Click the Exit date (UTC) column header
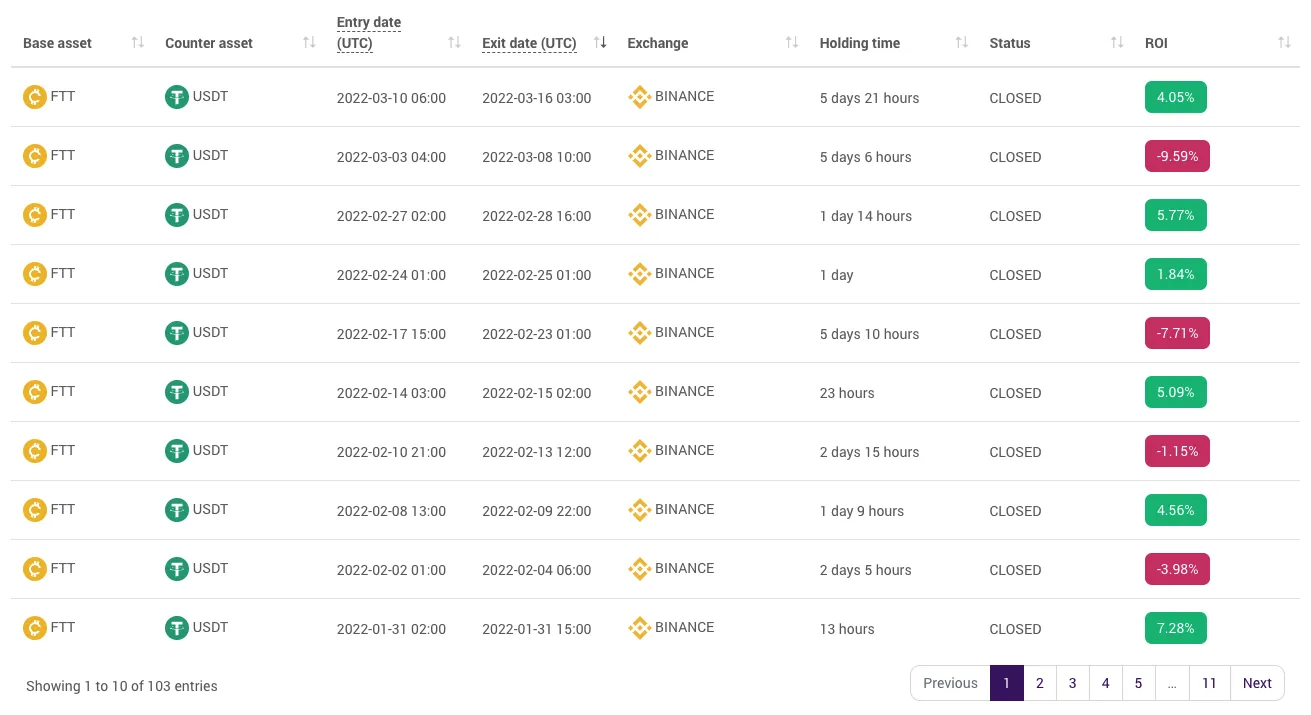This screenshot has height=715, width=1311. click(x=529, y=43)
